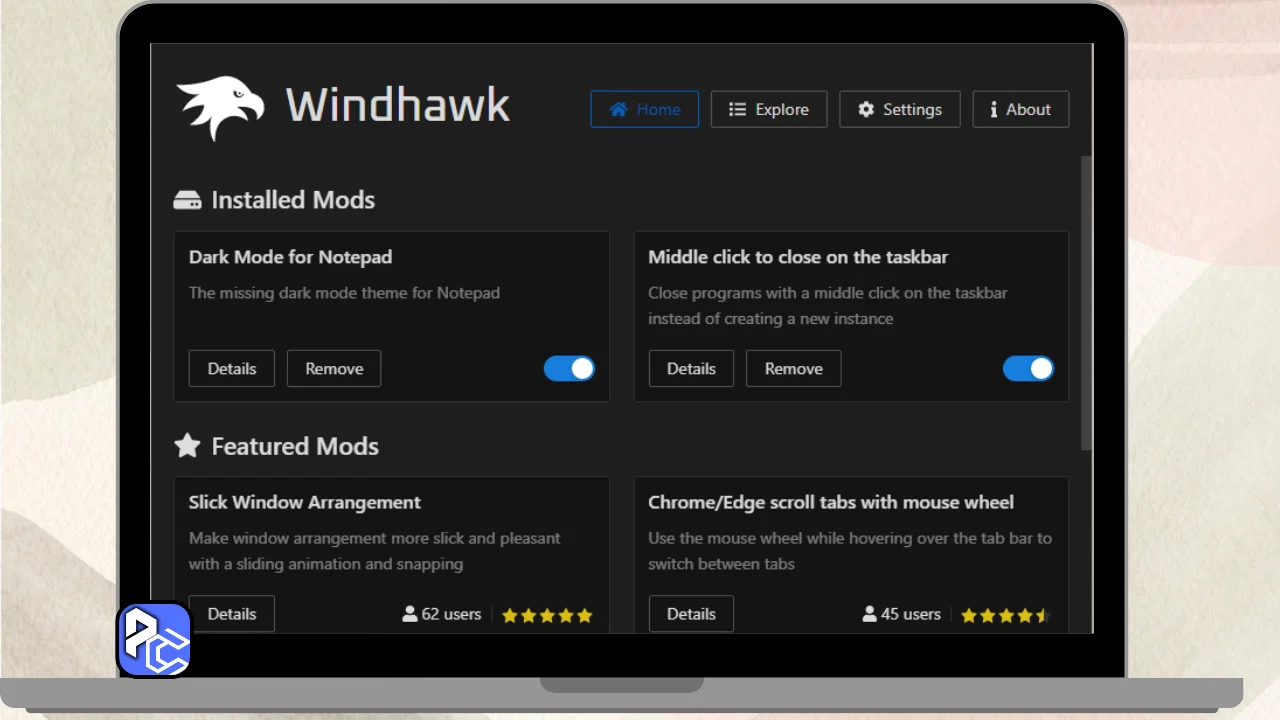Open the Settings page
The image size is (1280, 720).
pyautogui.click(x=899, y=109)
